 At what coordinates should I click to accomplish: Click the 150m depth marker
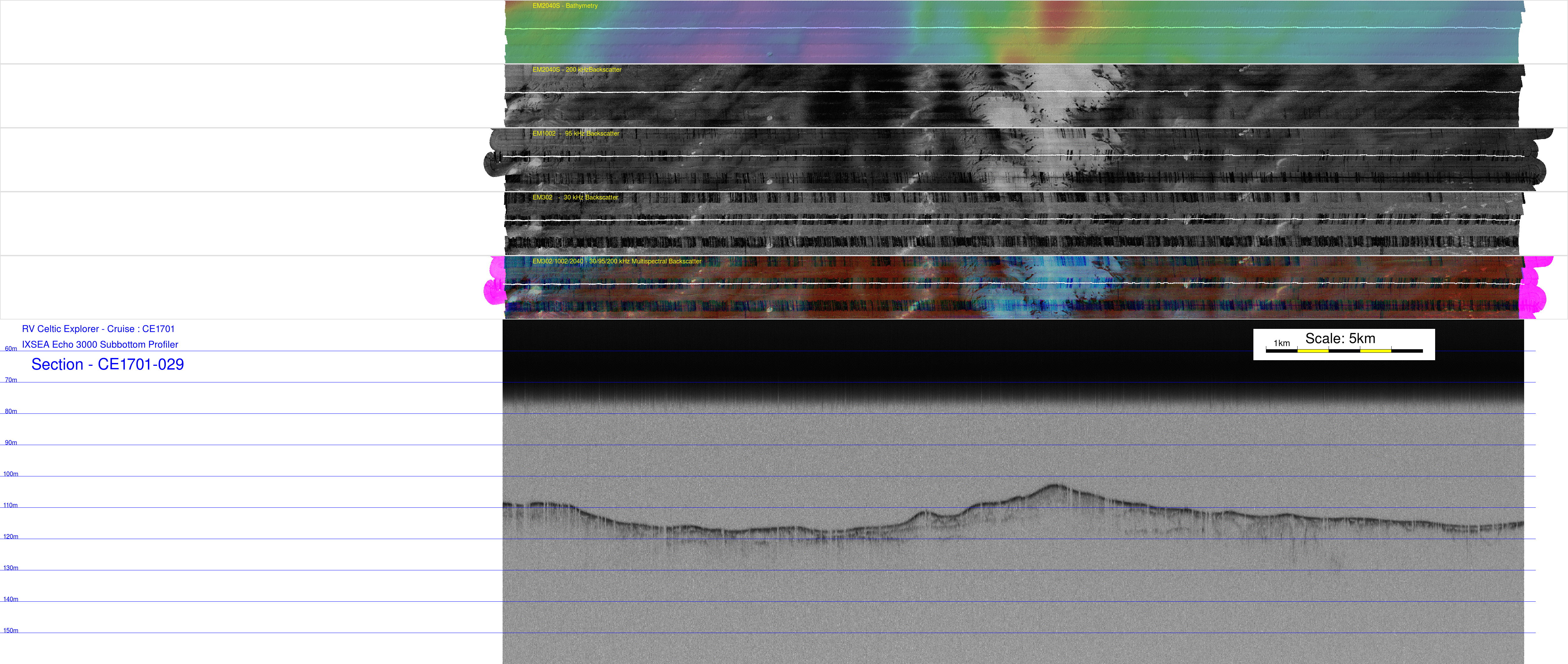11,631
